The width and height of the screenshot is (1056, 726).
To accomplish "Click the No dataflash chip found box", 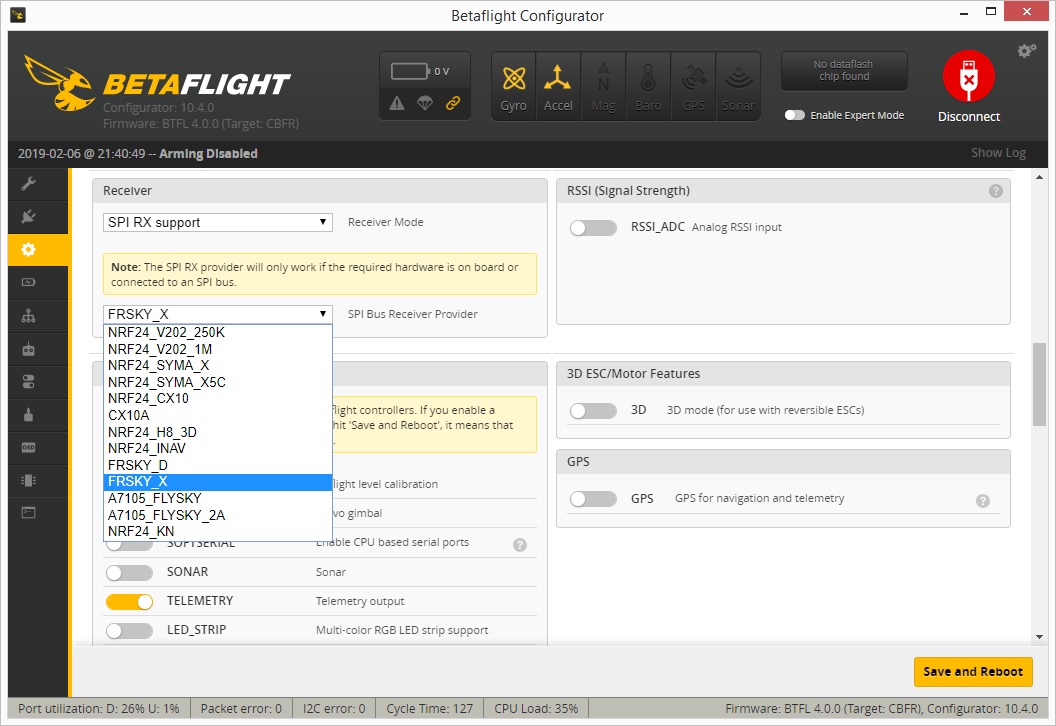I will click(844, 71).
